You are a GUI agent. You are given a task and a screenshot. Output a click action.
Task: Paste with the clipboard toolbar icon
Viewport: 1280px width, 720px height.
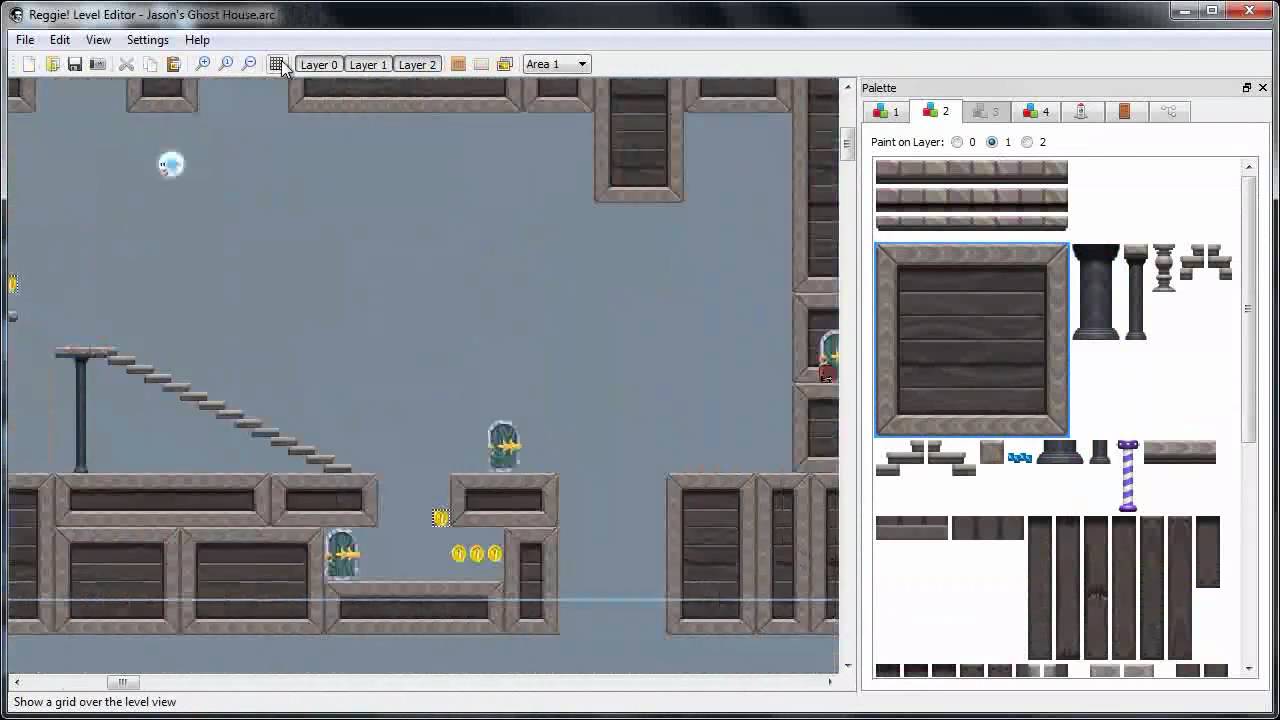pos(173,64)
